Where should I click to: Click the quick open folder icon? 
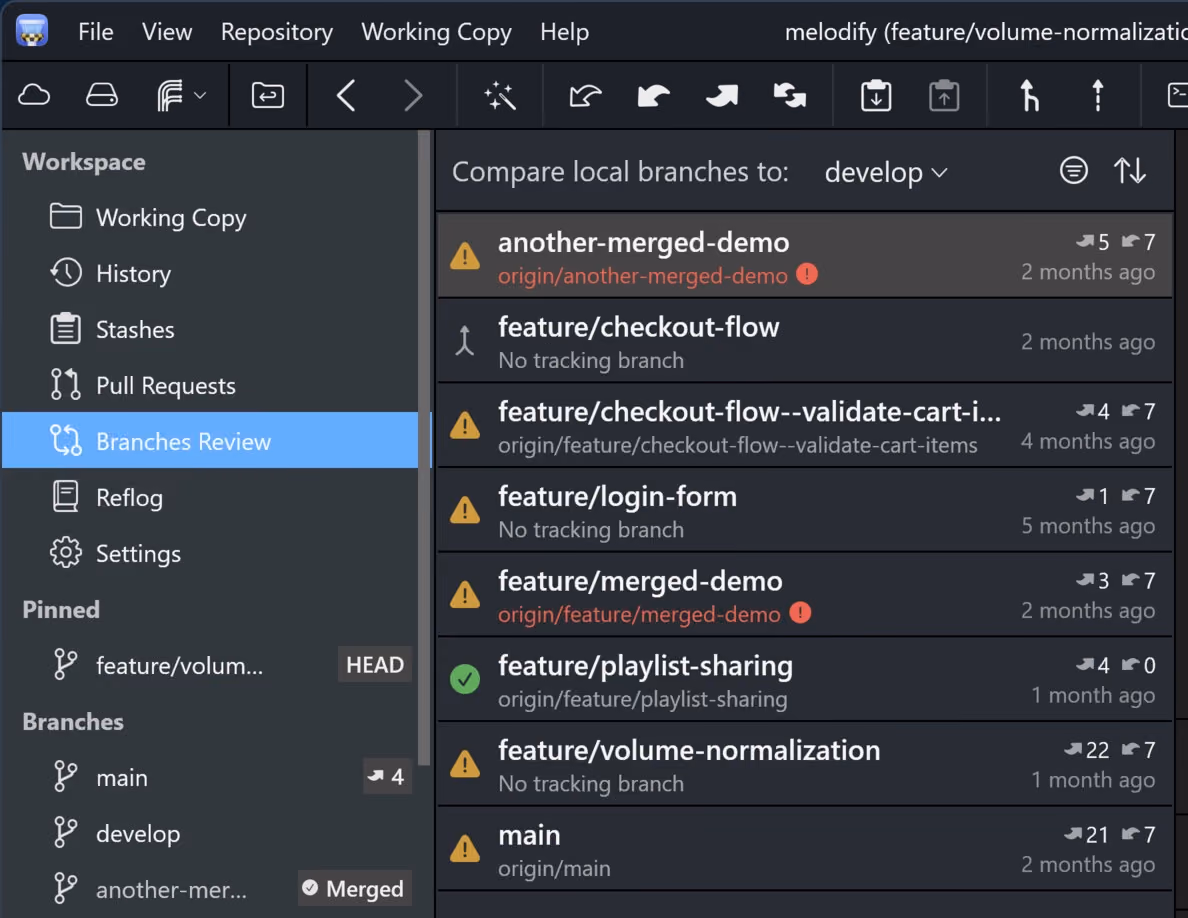tap(267, 95)
